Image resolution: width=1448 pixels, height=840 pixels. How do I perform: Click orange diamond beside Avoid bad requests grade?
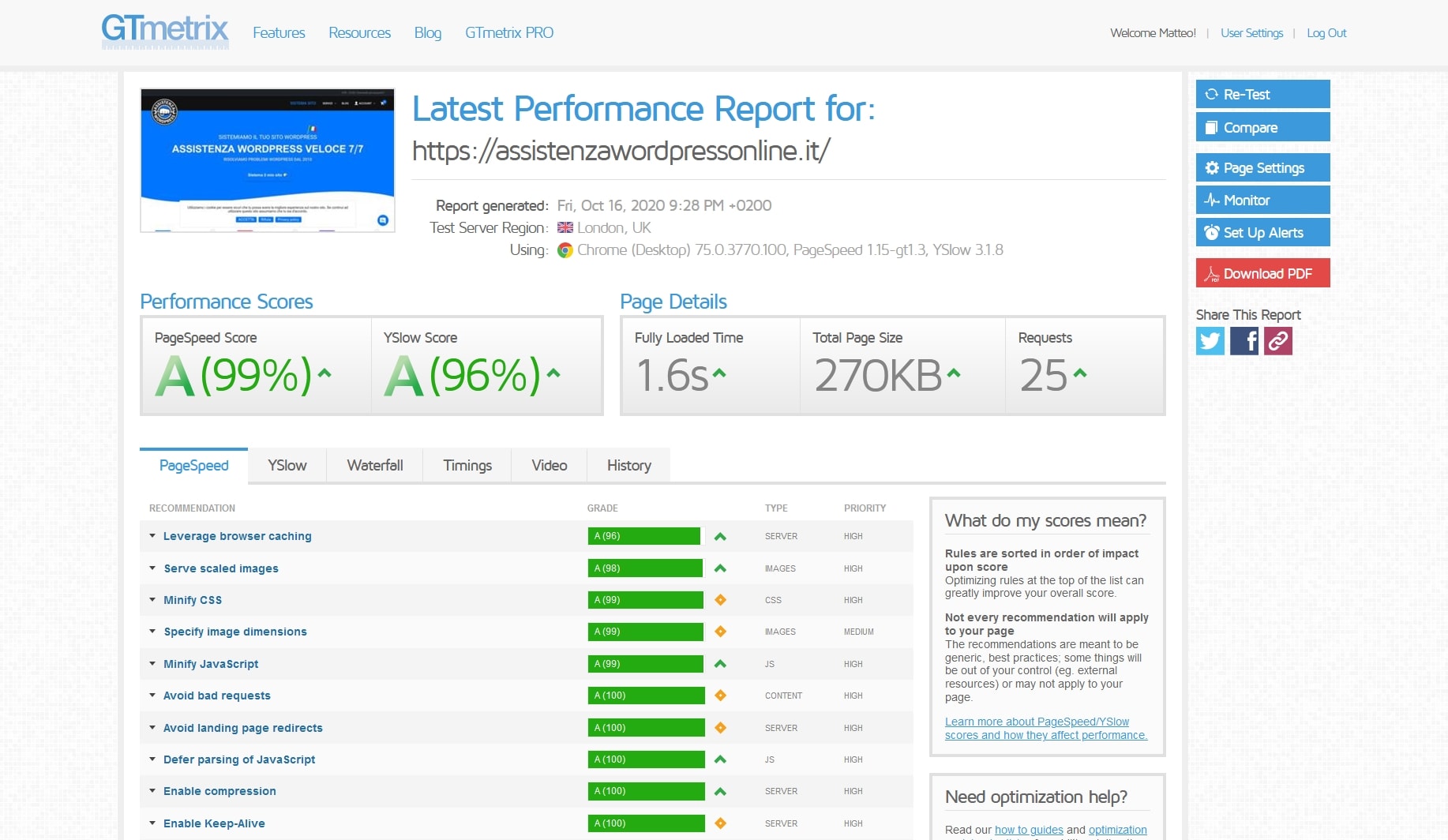click(x=720, y=696)
